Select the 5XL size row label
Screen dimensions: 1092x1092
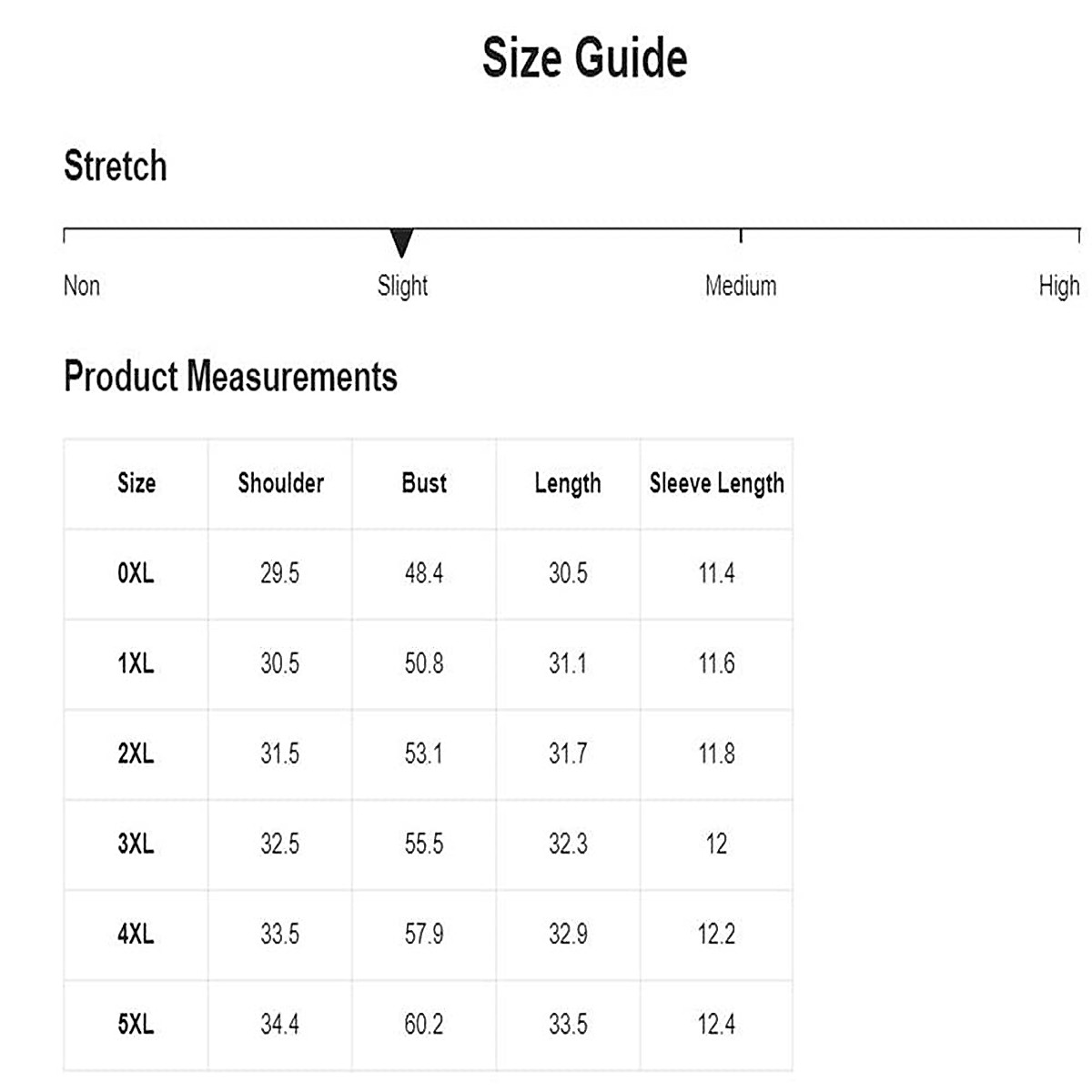[136, 1025]
